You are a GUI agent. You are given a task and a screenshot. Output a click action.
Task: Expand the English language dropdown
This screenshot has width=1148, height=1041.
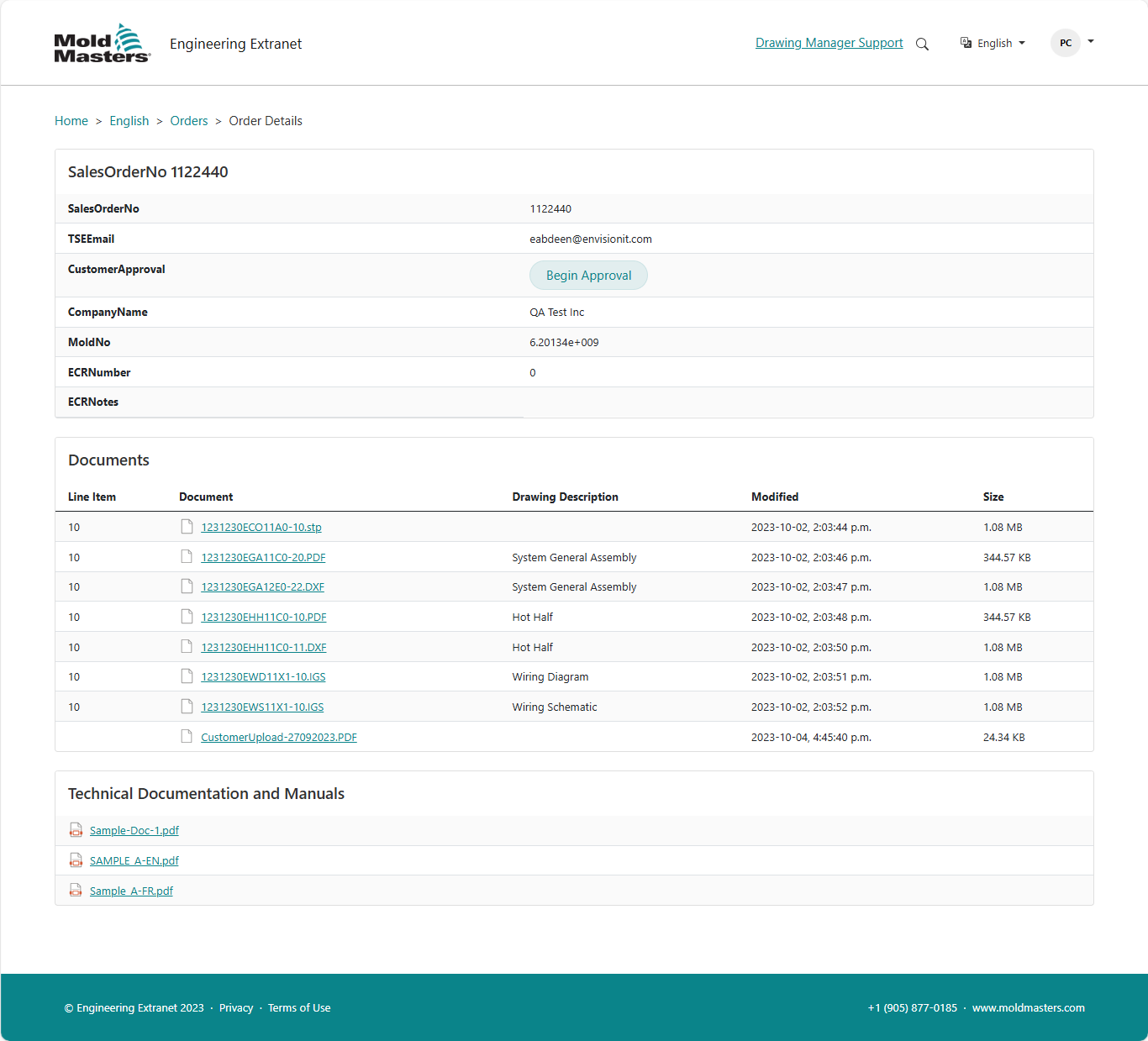(993, 43)
